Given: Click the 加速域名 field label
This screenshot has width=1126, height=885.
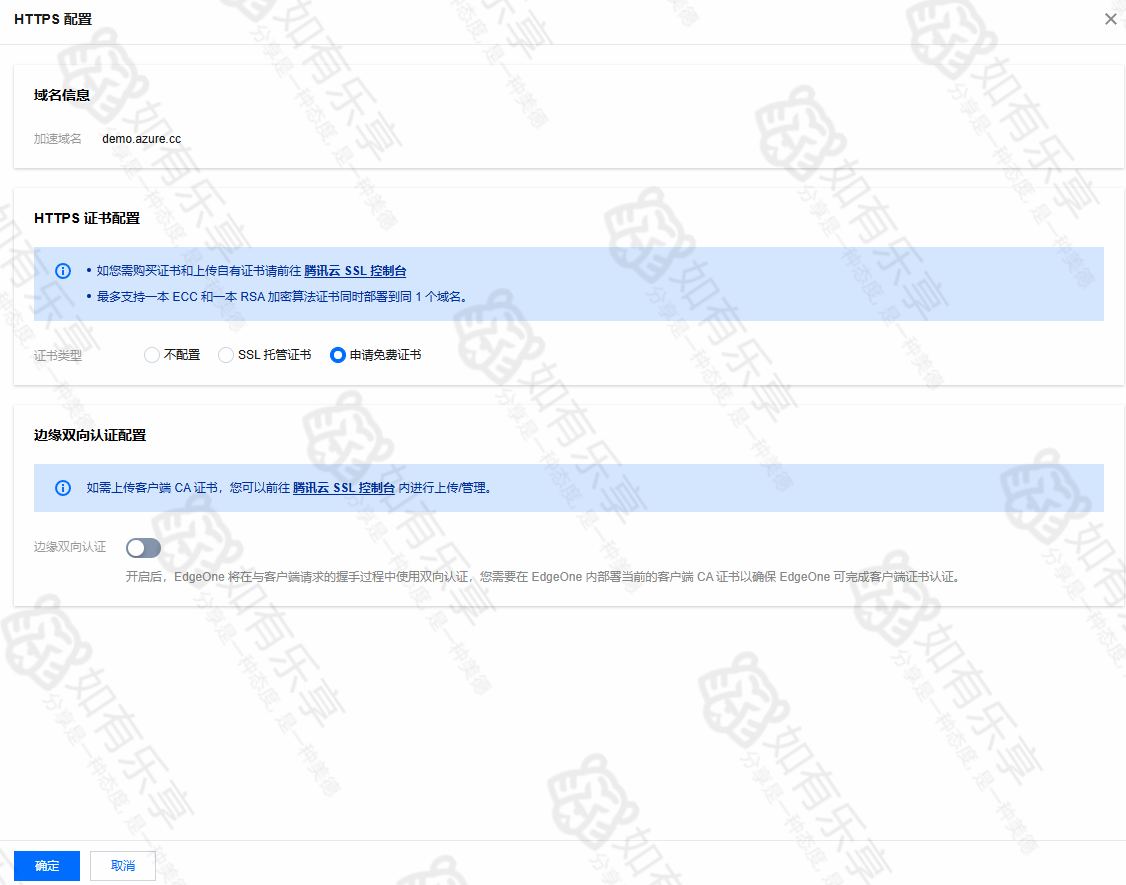Looking at the screenshot, I should (58, 139).
